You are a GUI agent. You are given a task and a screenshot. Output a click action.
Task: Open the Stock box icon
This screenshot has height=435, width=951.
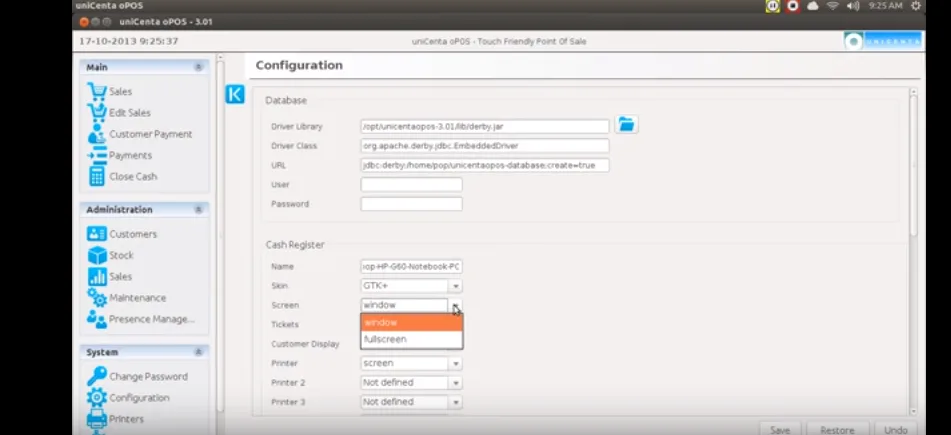(x=96, y=255)
